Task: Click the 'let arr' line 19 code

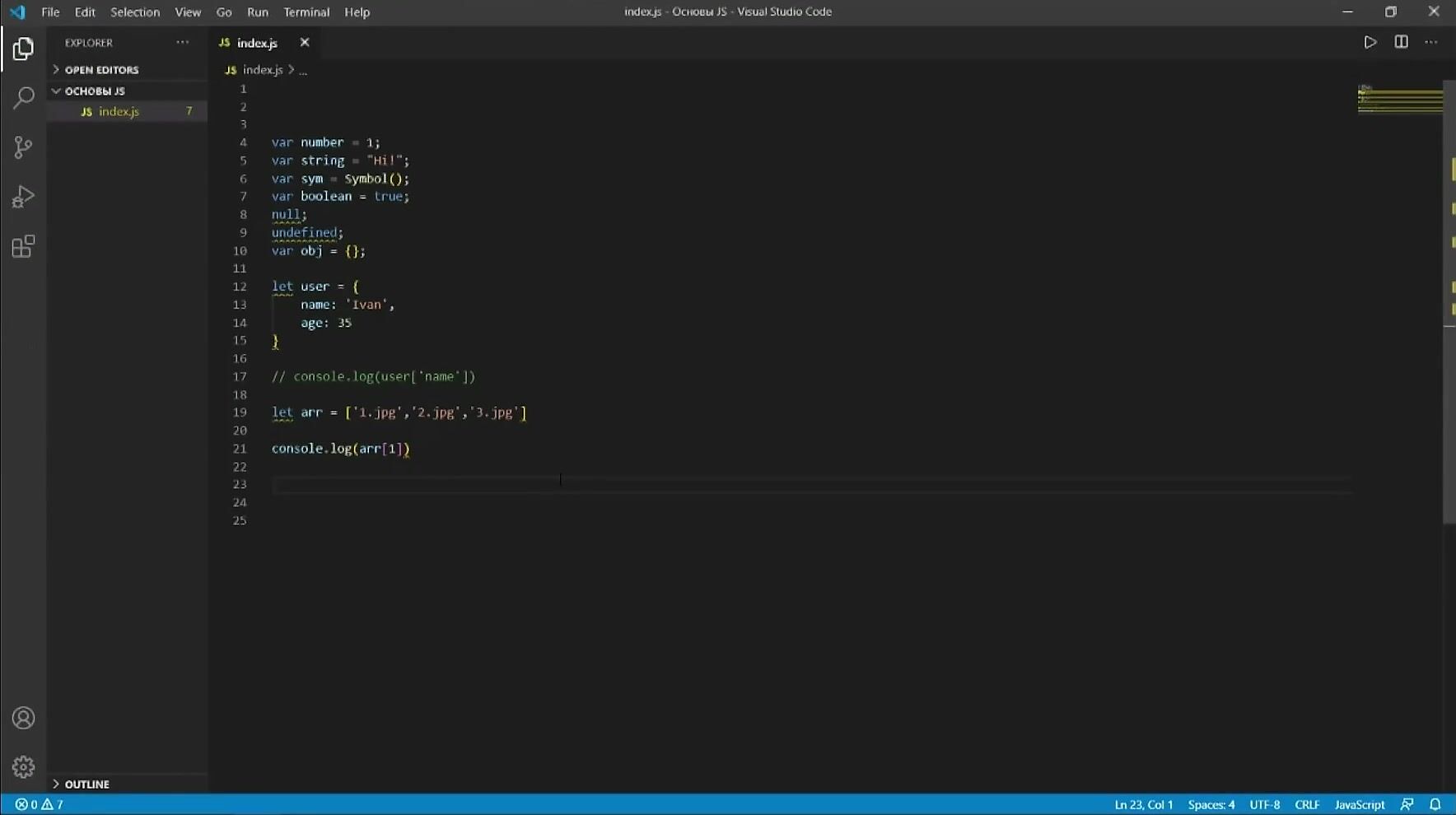Action: [399, 412]
